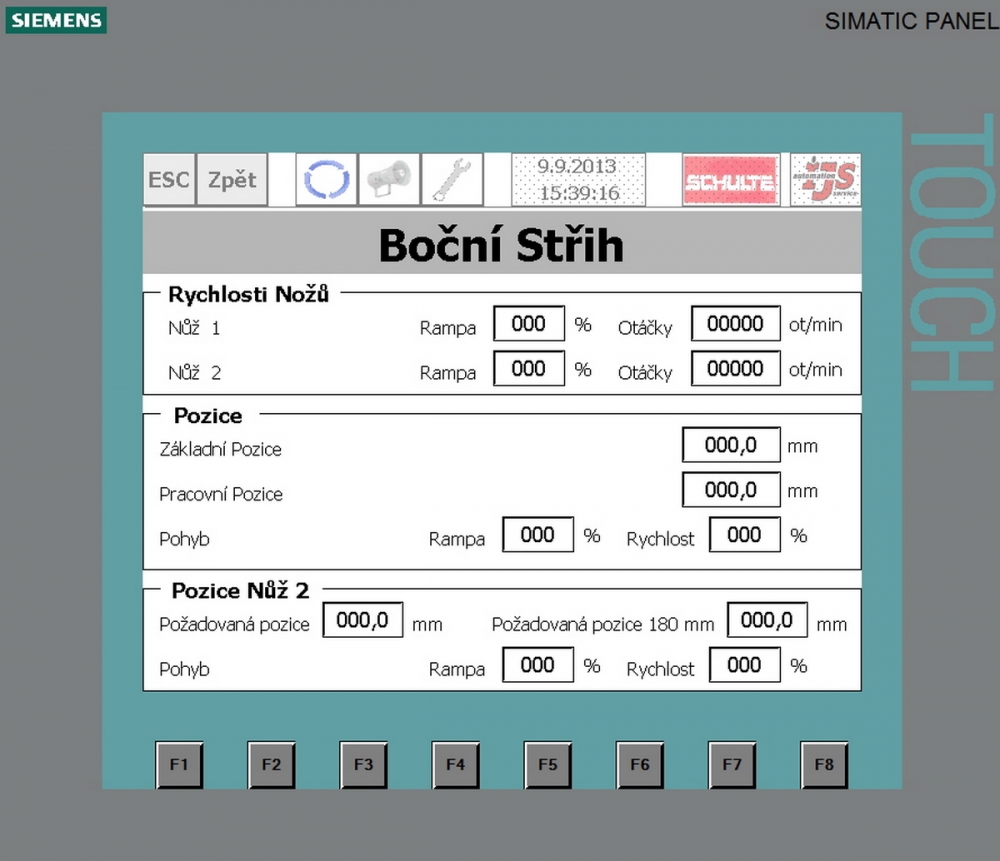Edit Požadovaná pozice 180 mm field
Screen dimensions: 1000x861
tap(766, 620)
